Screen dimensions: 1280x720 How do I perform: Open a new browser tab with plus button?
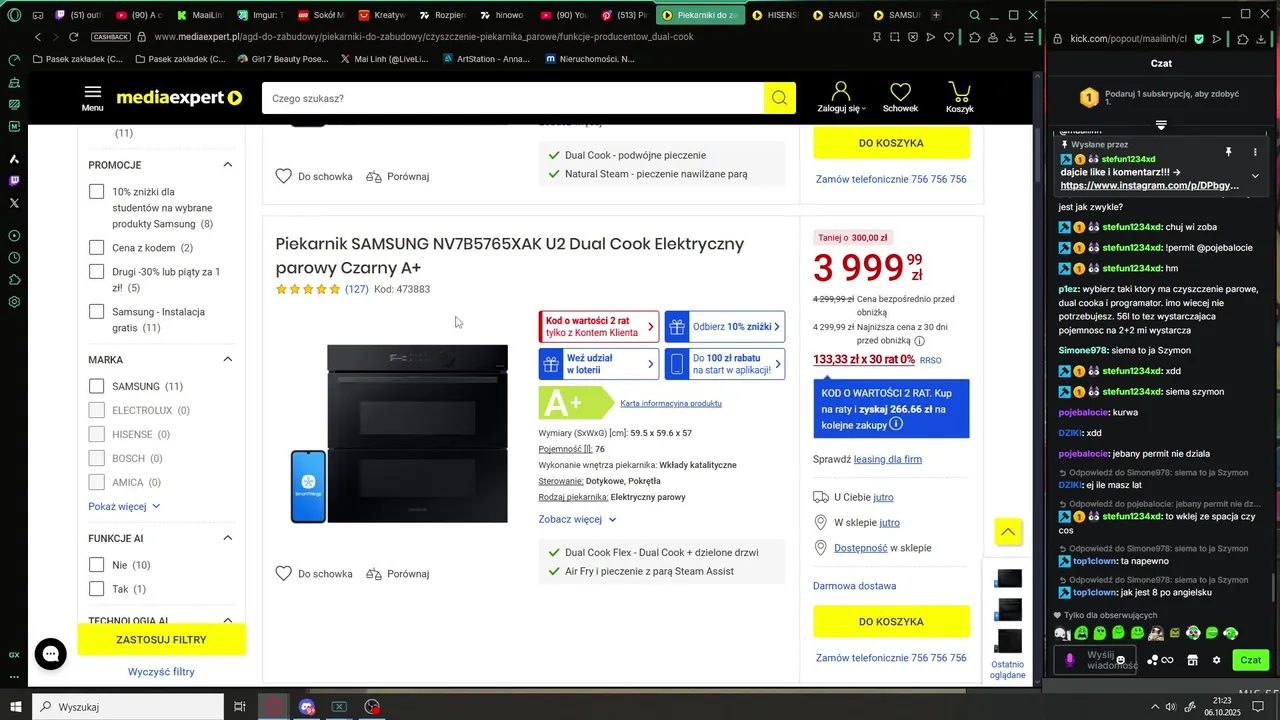pos(936,15)
